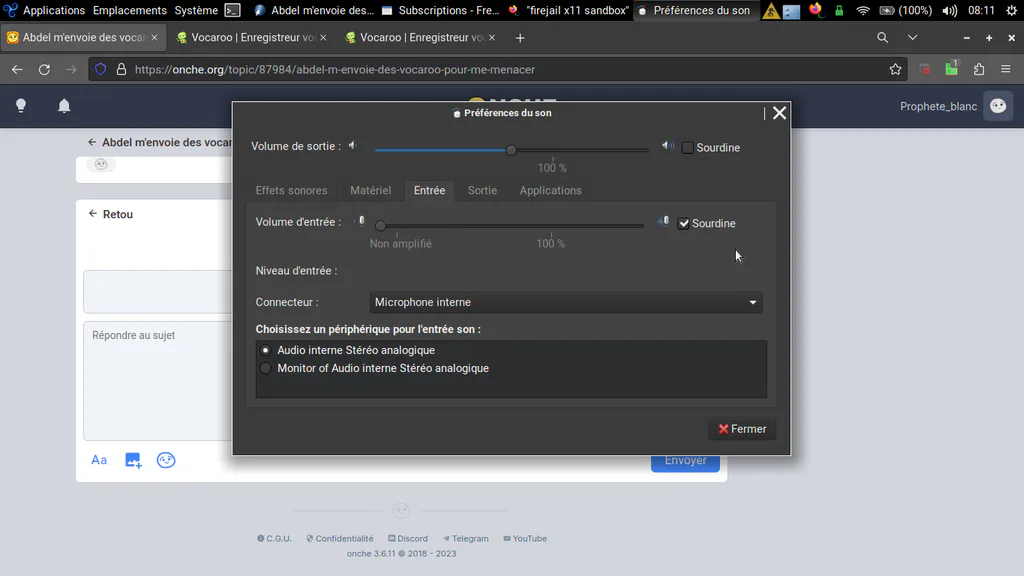The height and width of the screenshot is (576, 1024).
Task: Insert an image with the image-plus icon
Action: pyautogui.click(x=133, y=460)
